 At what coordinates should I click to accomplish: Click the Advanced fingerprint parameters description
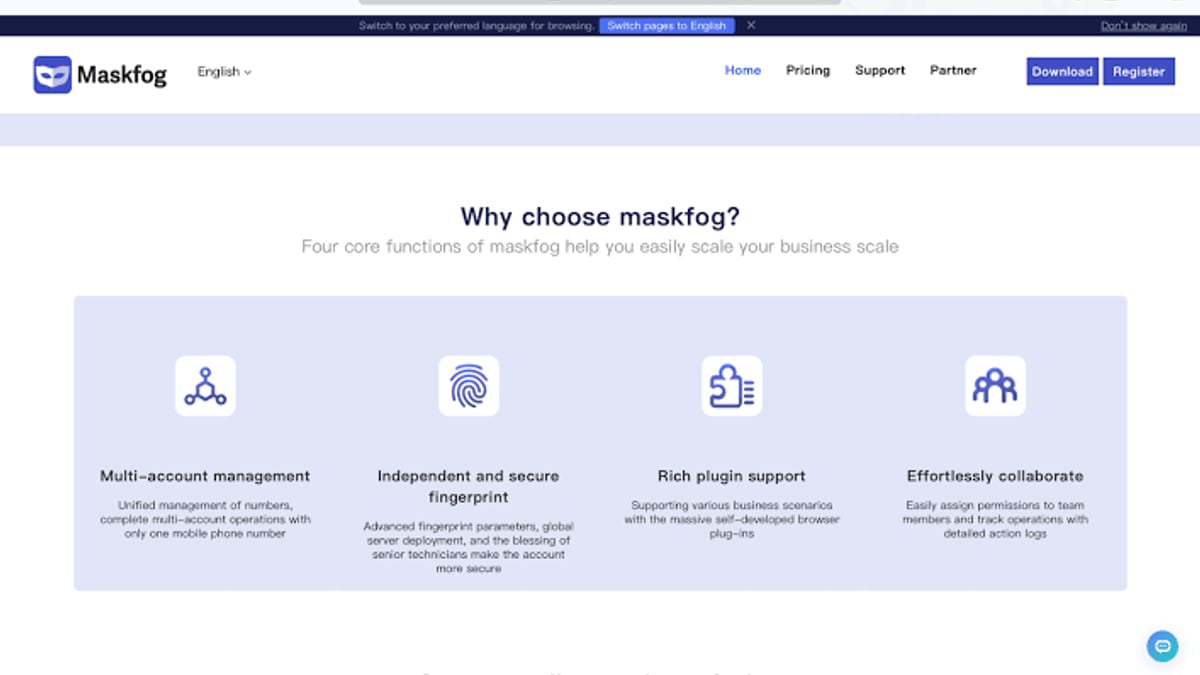point(468,547)
